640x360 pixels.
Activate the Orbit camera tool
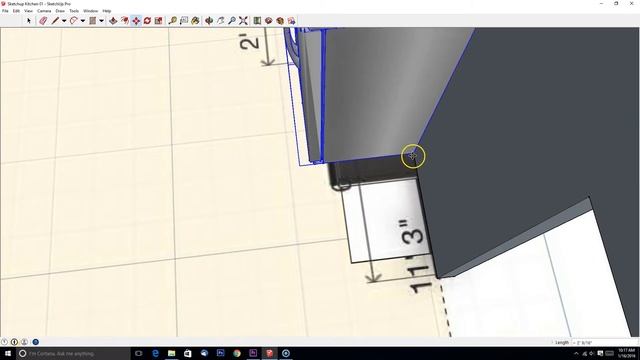209,20
